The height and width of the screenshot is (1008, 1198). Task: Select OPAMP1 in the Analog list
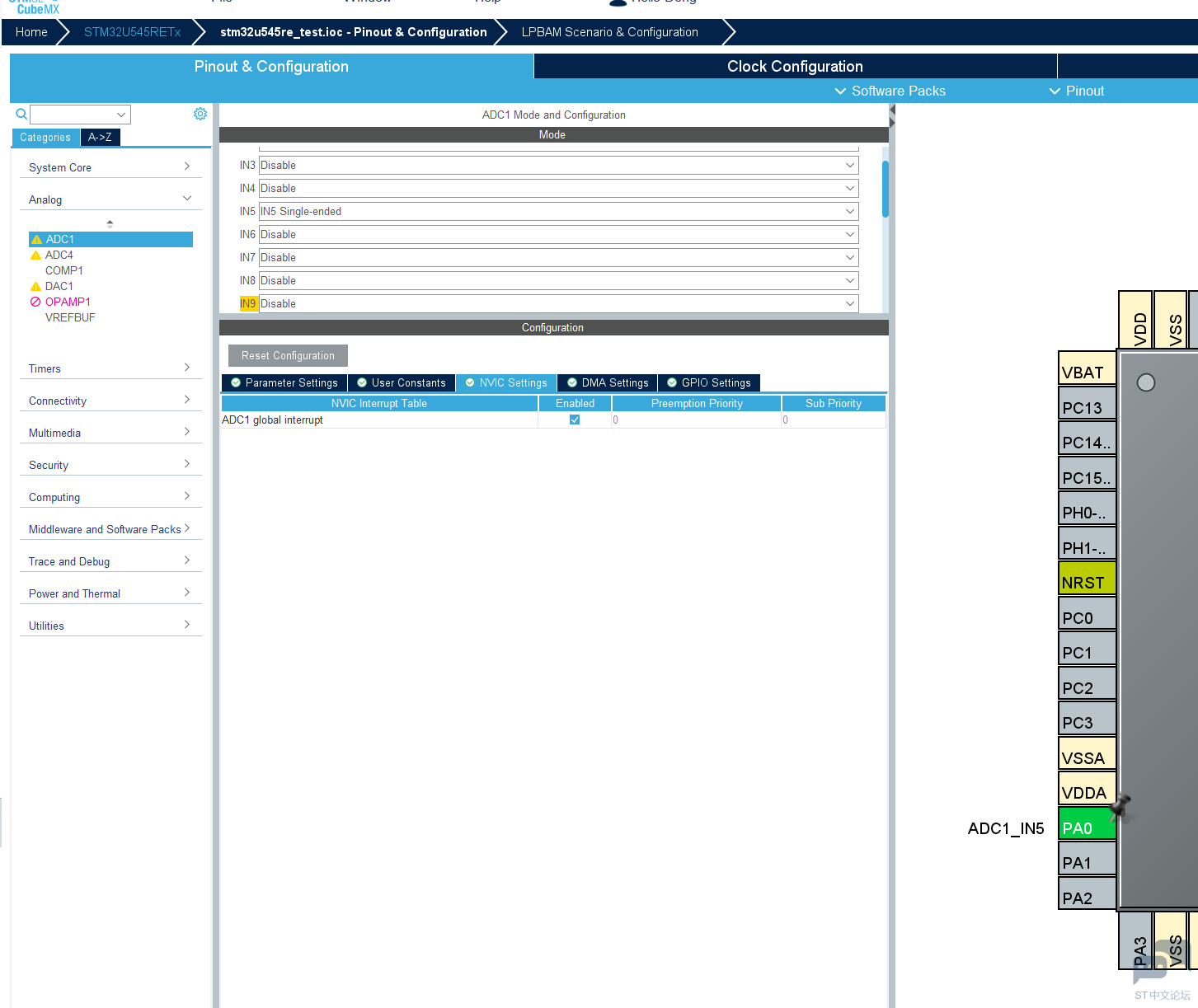[x=68, y=302]
